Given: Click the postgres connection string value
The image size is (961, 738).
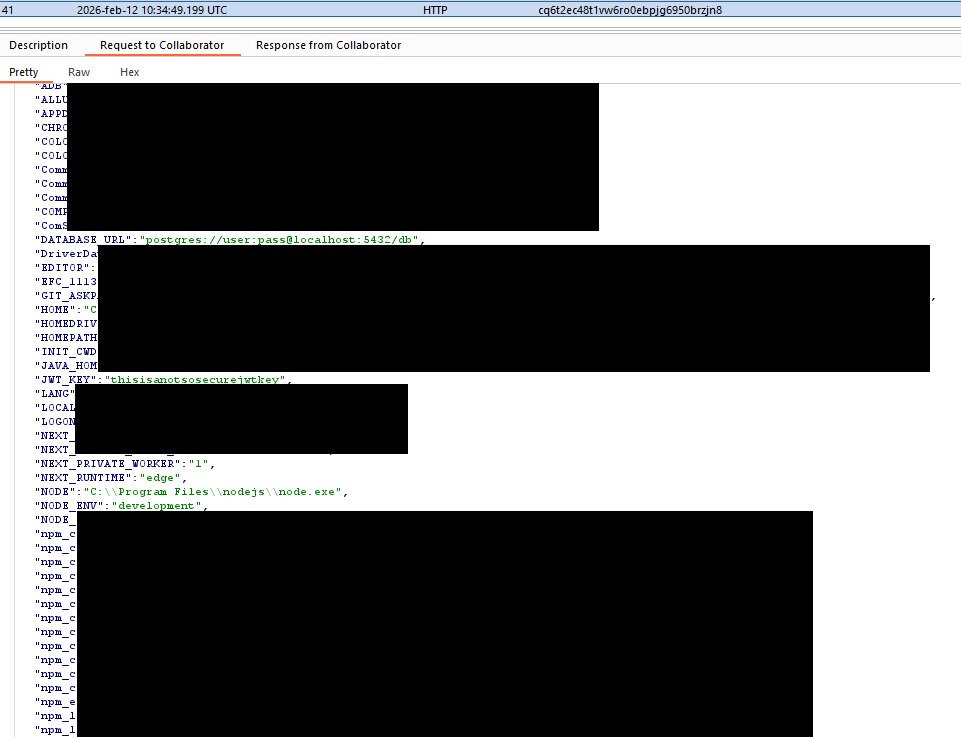Looking at the screenshot, I should [x=280, y=240].
